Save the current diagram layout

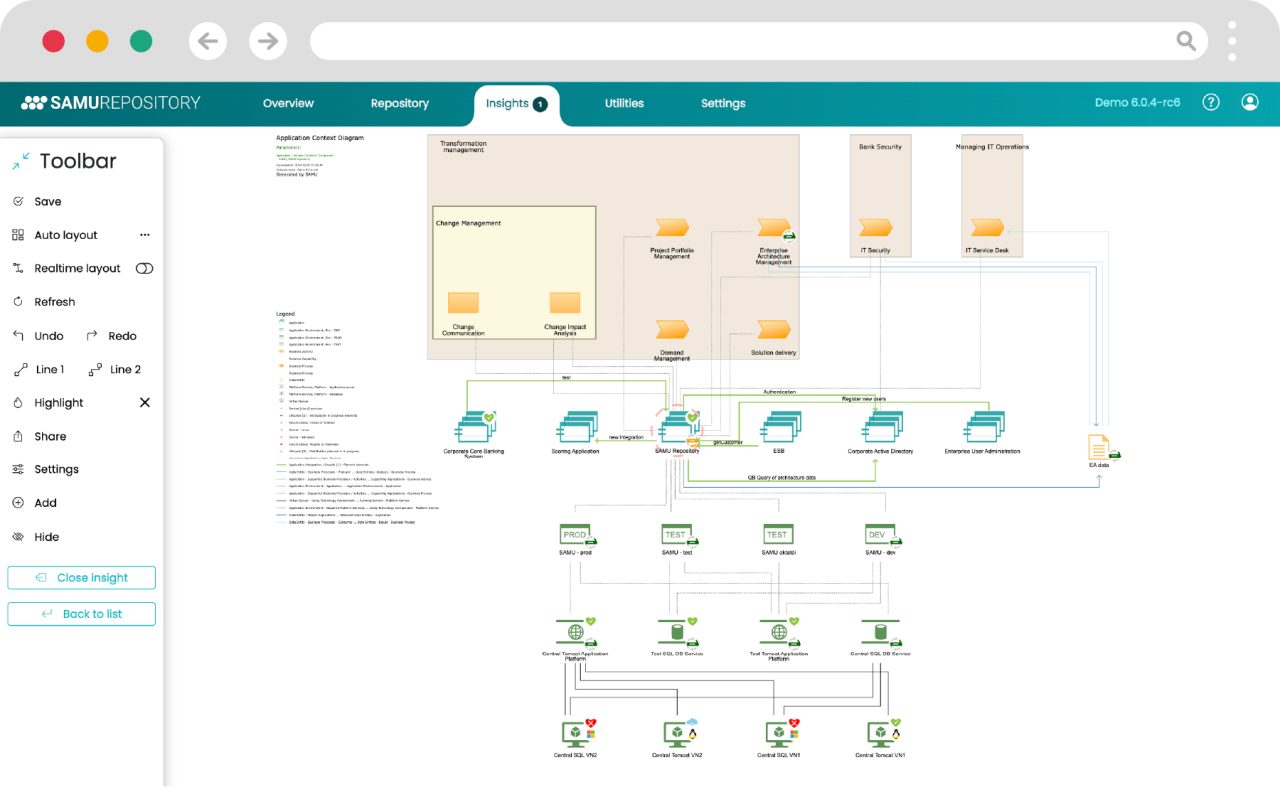46,201
